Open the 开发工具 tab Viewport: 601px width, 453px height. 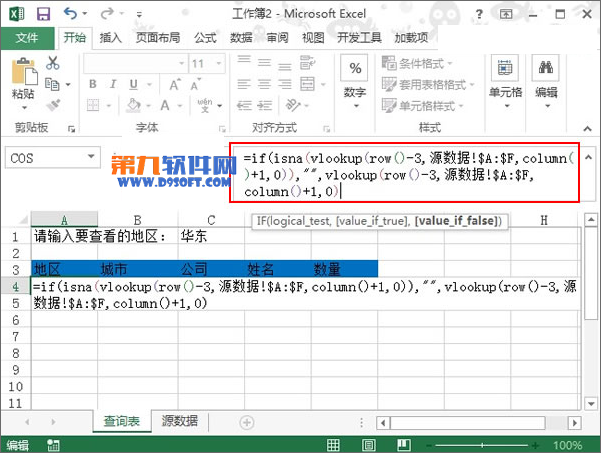359,38
